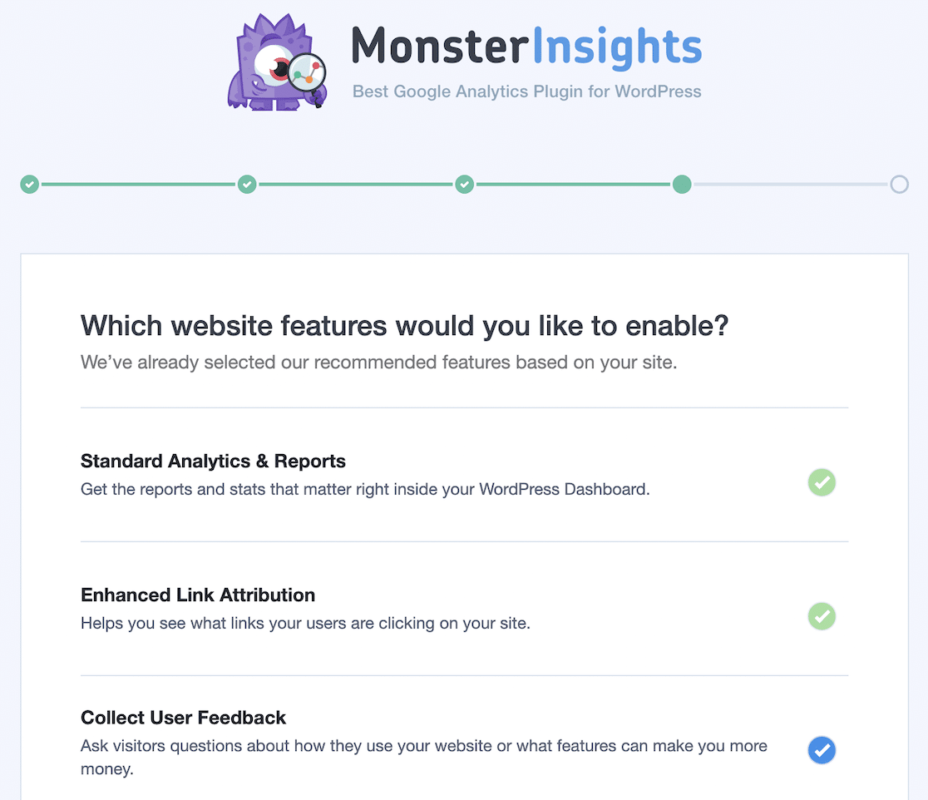Viewport: 928px width, 800px height.
Task: Click the 'Which website features' page heading
Action: tap(404, 326)
